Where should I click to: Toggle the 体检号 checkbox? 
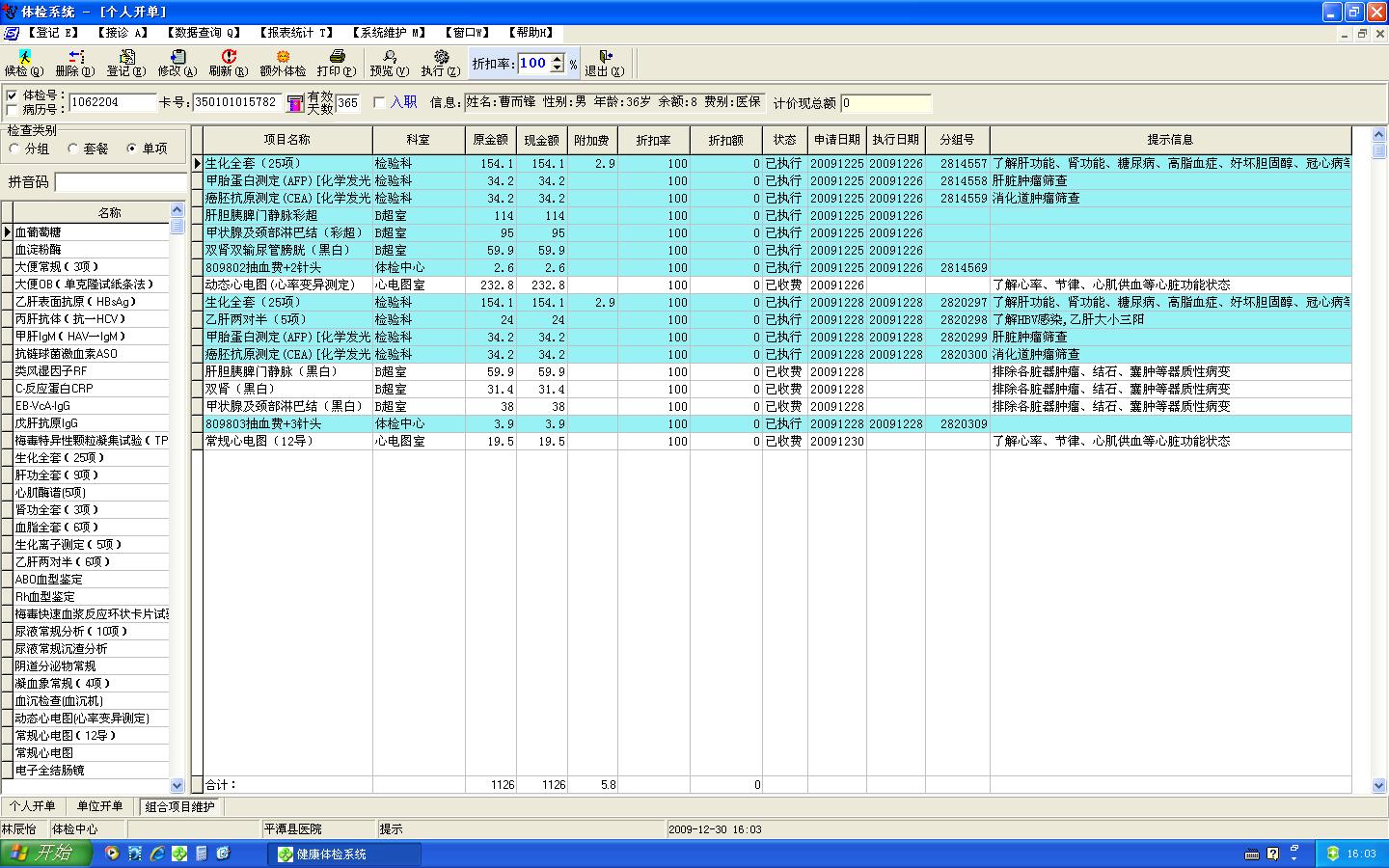click(13, 95)
